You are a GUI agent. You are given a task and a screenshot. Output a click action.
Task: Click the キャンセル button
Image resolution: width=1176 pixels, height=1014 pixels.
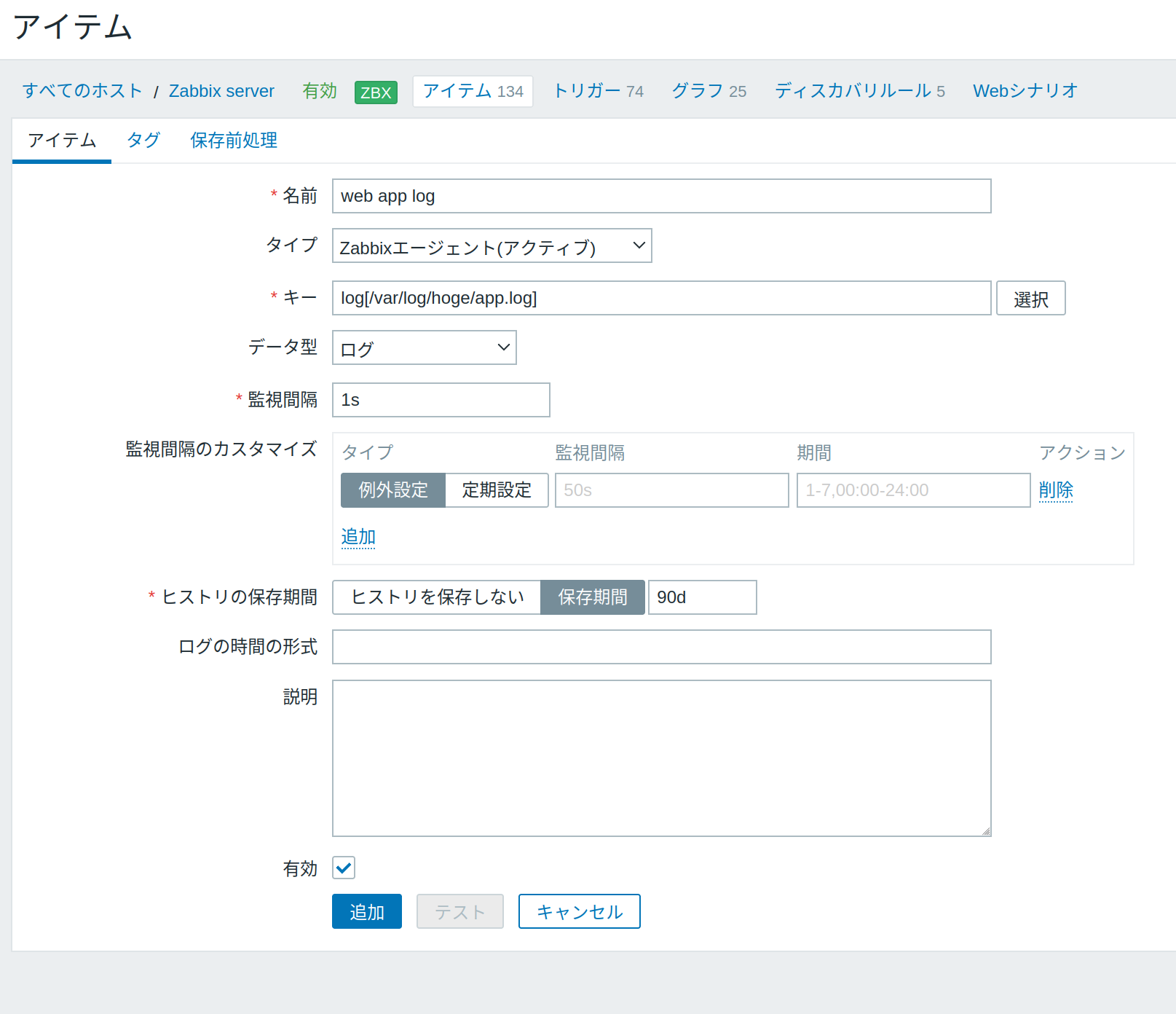click(578, 911)
